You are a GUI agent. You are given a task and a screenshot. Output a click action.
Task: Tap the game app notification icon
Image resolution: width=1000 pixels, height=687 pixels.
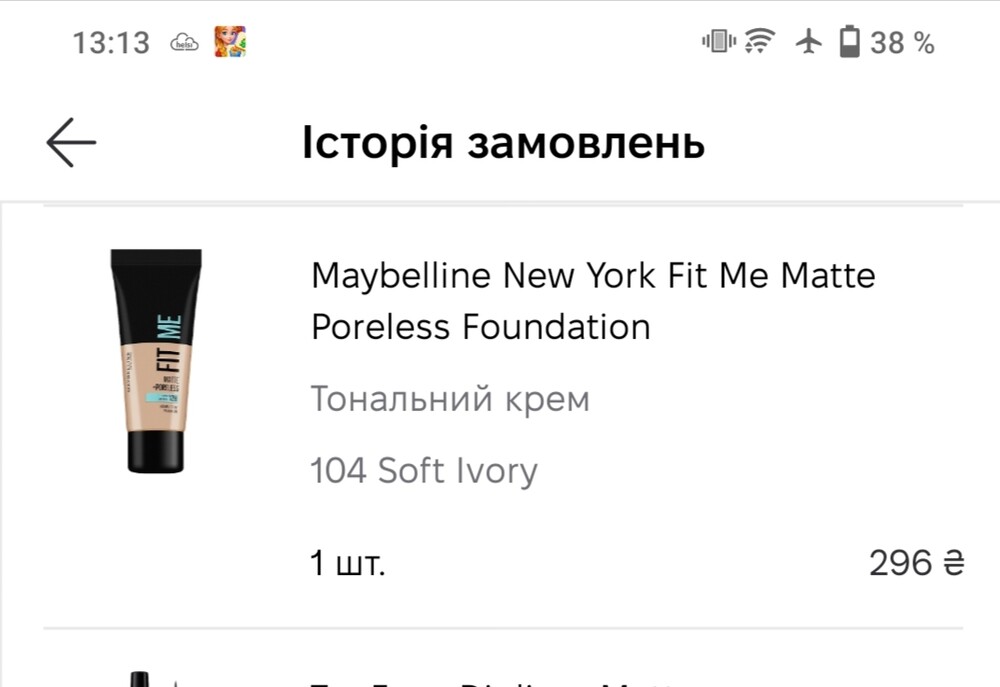point(230,42)
